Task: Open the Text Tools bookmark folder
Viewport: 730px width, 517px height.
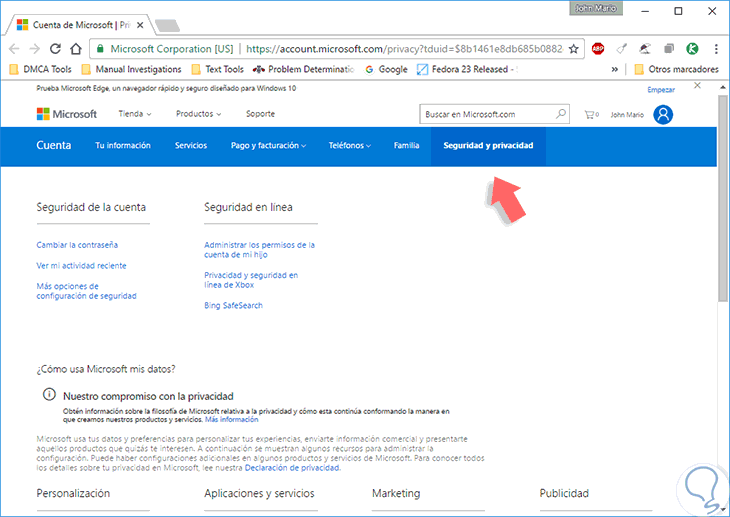Action: 217,69
